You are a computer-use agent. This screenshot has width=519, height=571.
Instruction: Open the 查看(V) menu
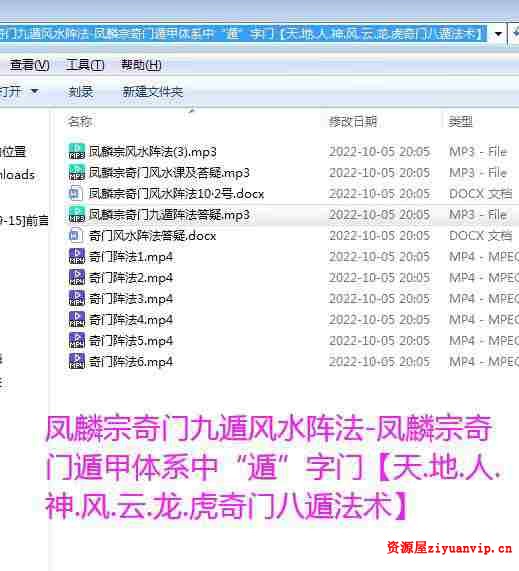click(x=30, y=65)
